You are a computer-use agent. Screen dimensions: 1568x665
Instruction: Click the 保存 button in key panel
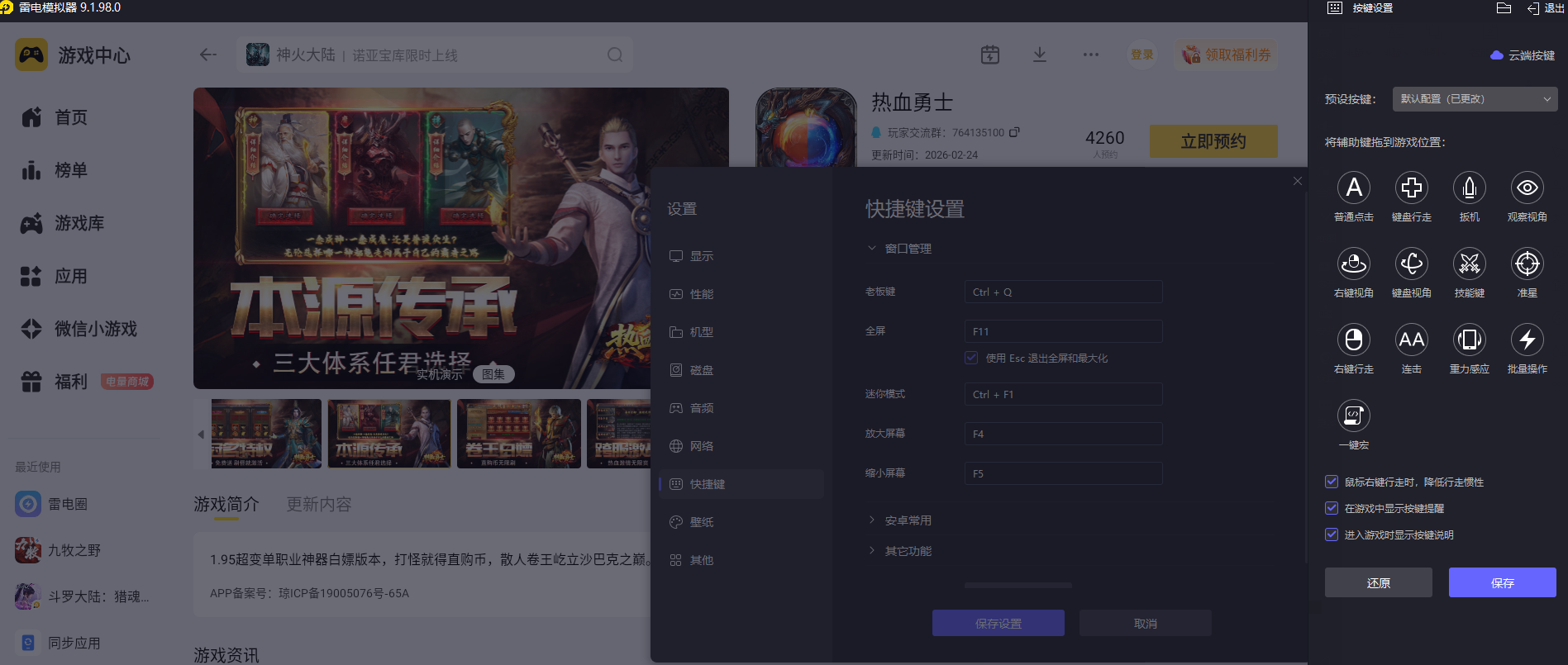1503,582
